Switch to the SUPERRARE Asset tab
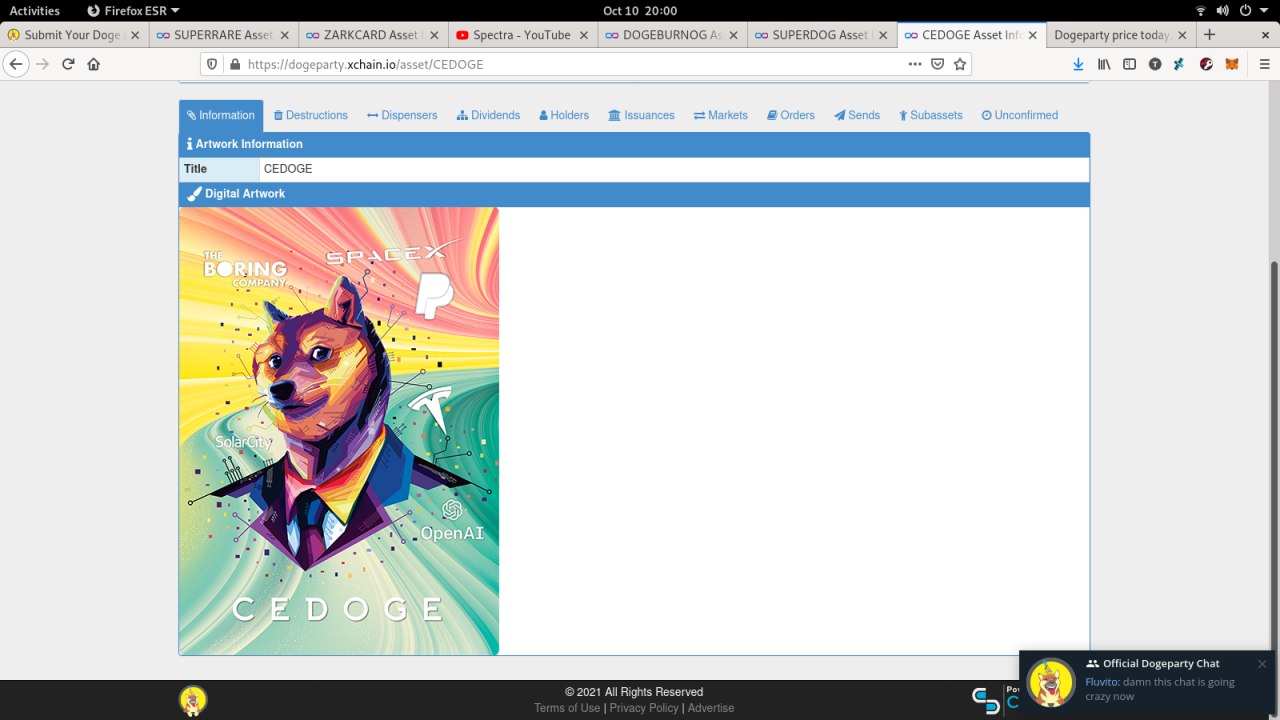 [223, 35]
